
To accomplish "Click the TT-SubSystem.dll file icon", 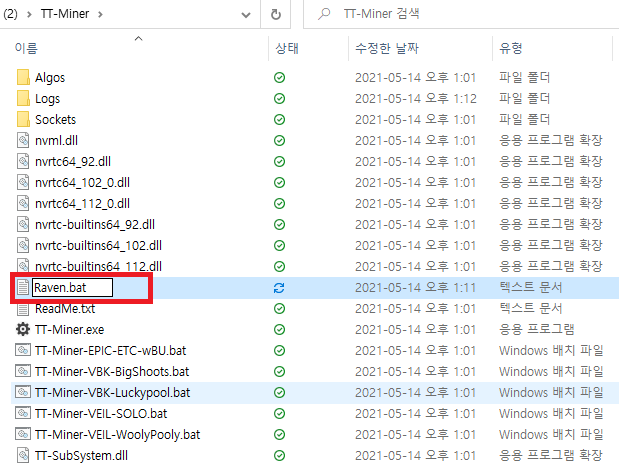I will pyautogui.click(x=23, y=455).
